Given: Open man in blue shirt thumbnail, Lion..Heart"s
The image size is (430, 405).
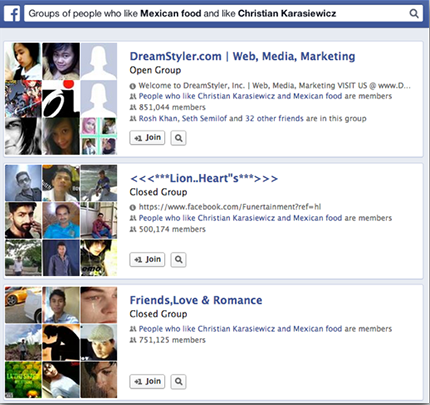Looking at the screenshot, I should click(x=61, y=220).
